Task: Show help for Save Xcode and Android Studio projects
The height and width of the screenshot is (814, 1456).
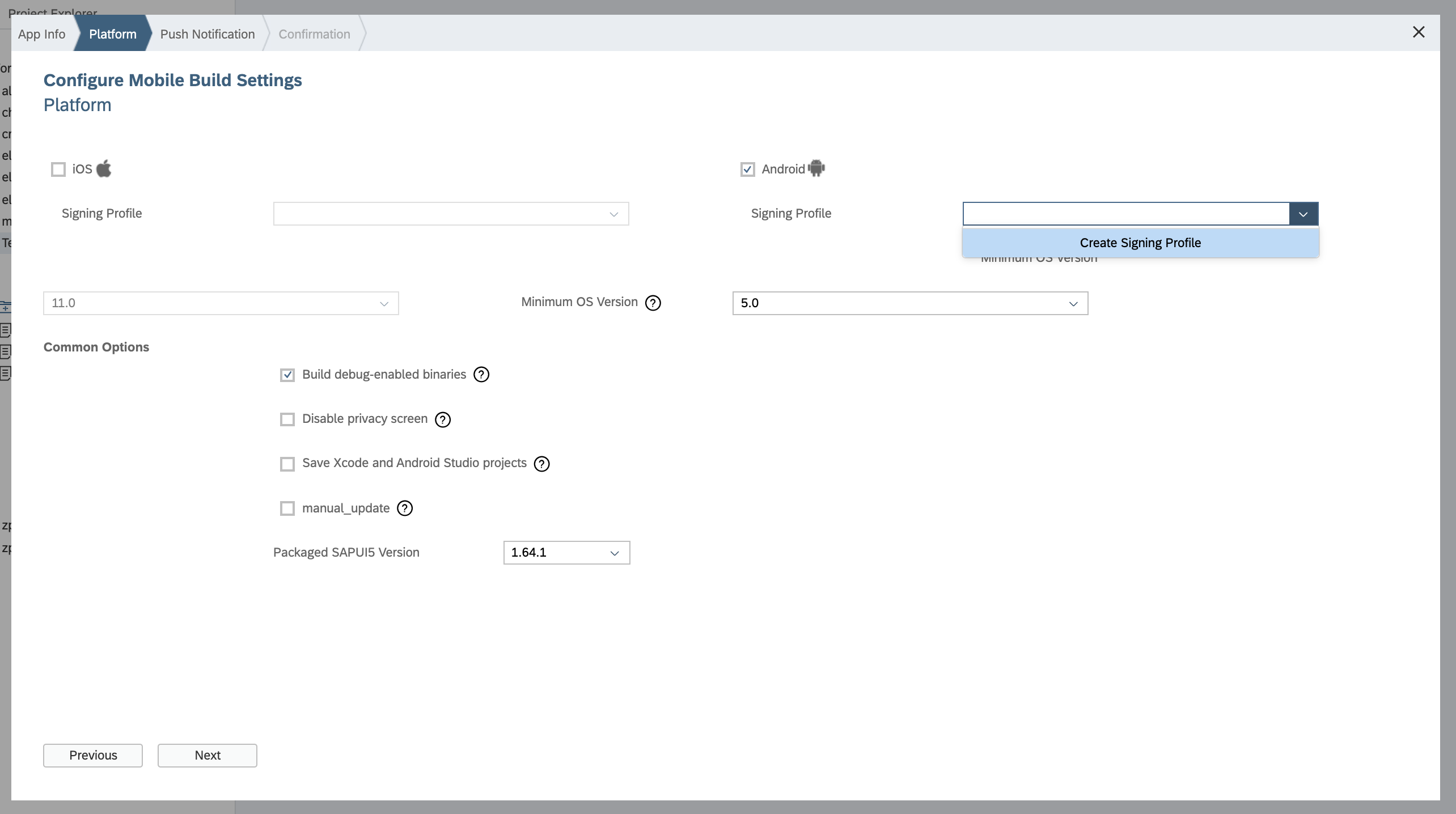Action: click(x=542, y=464)
